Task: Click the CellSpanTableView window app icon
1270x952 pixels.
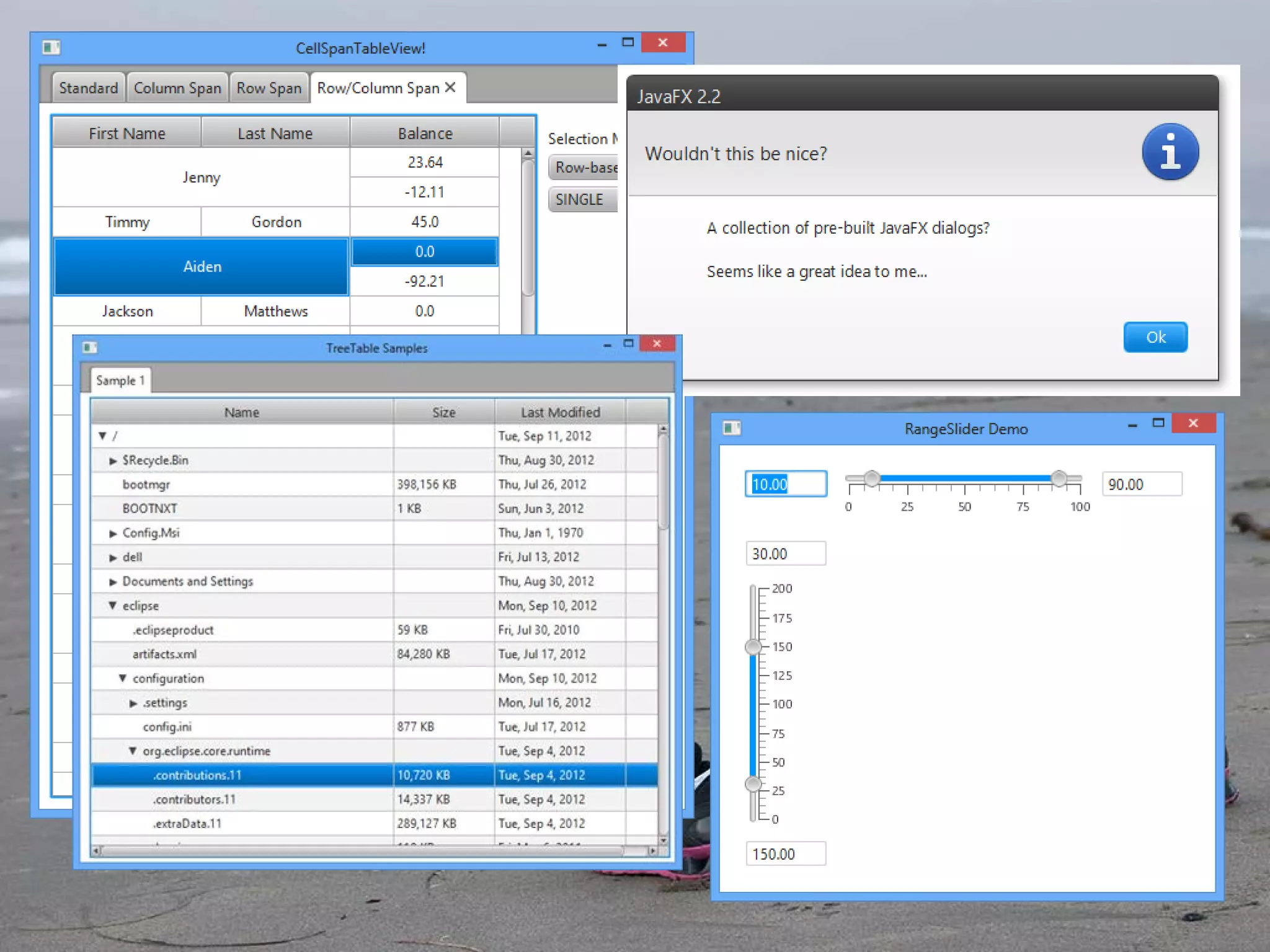Action: (51, 48)
